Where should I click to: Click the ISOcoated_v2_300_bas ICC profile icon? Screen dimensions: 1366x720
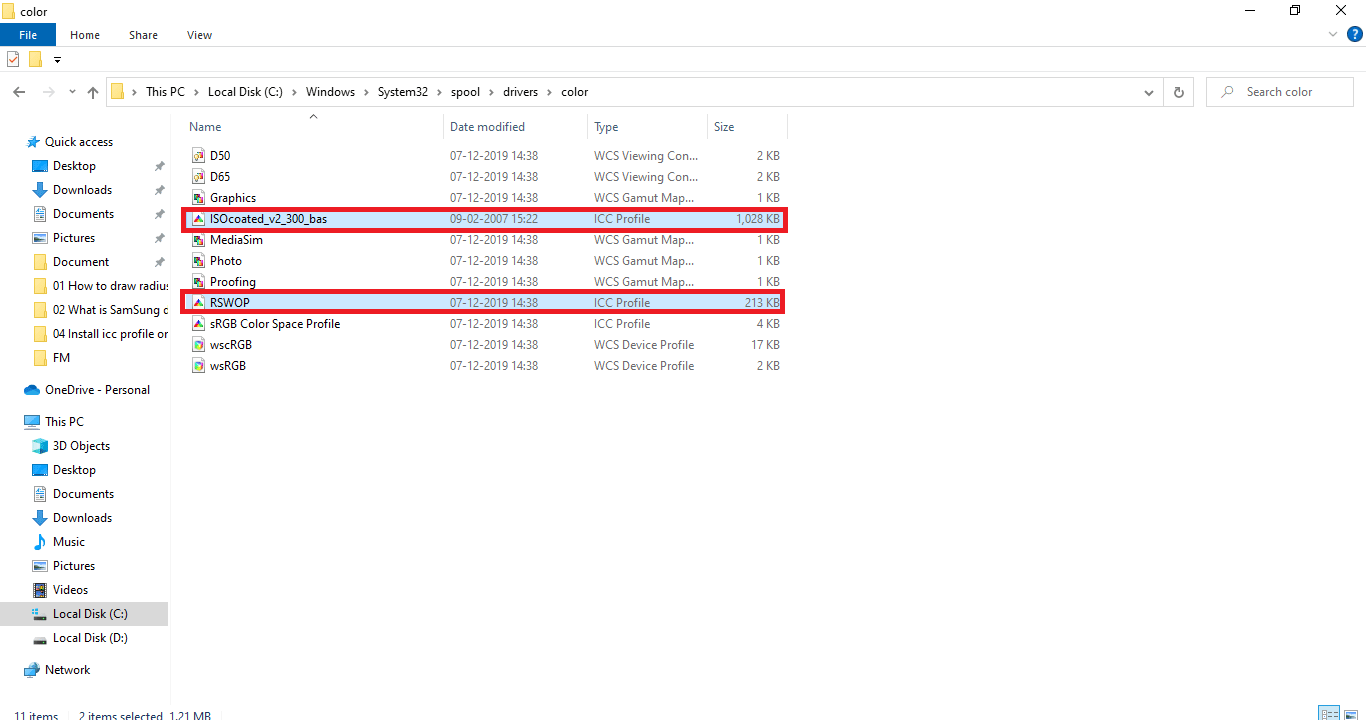[198, 219]
